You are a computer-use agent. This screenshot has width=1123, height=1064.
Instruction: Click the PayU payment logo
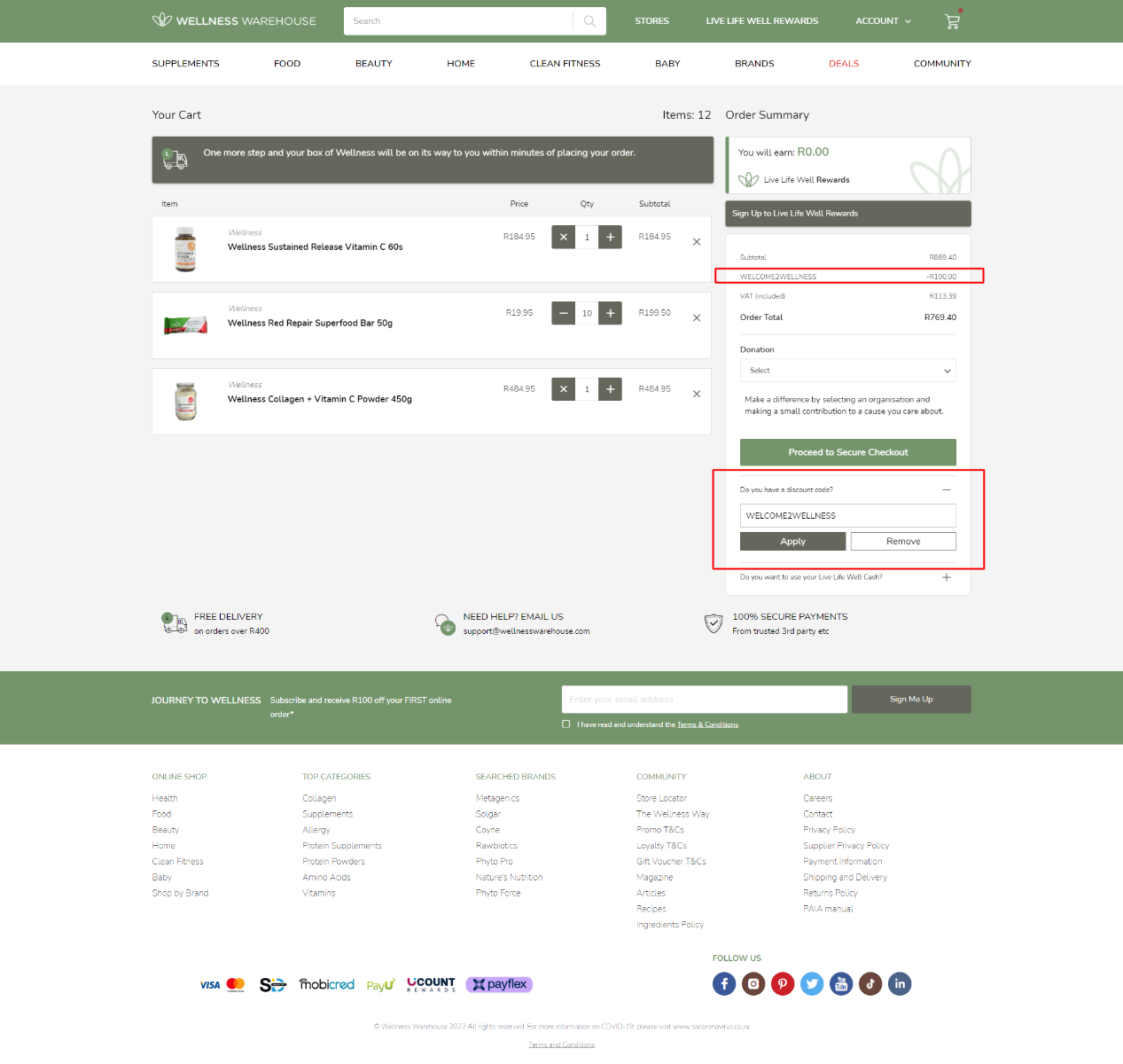(380, 985)
